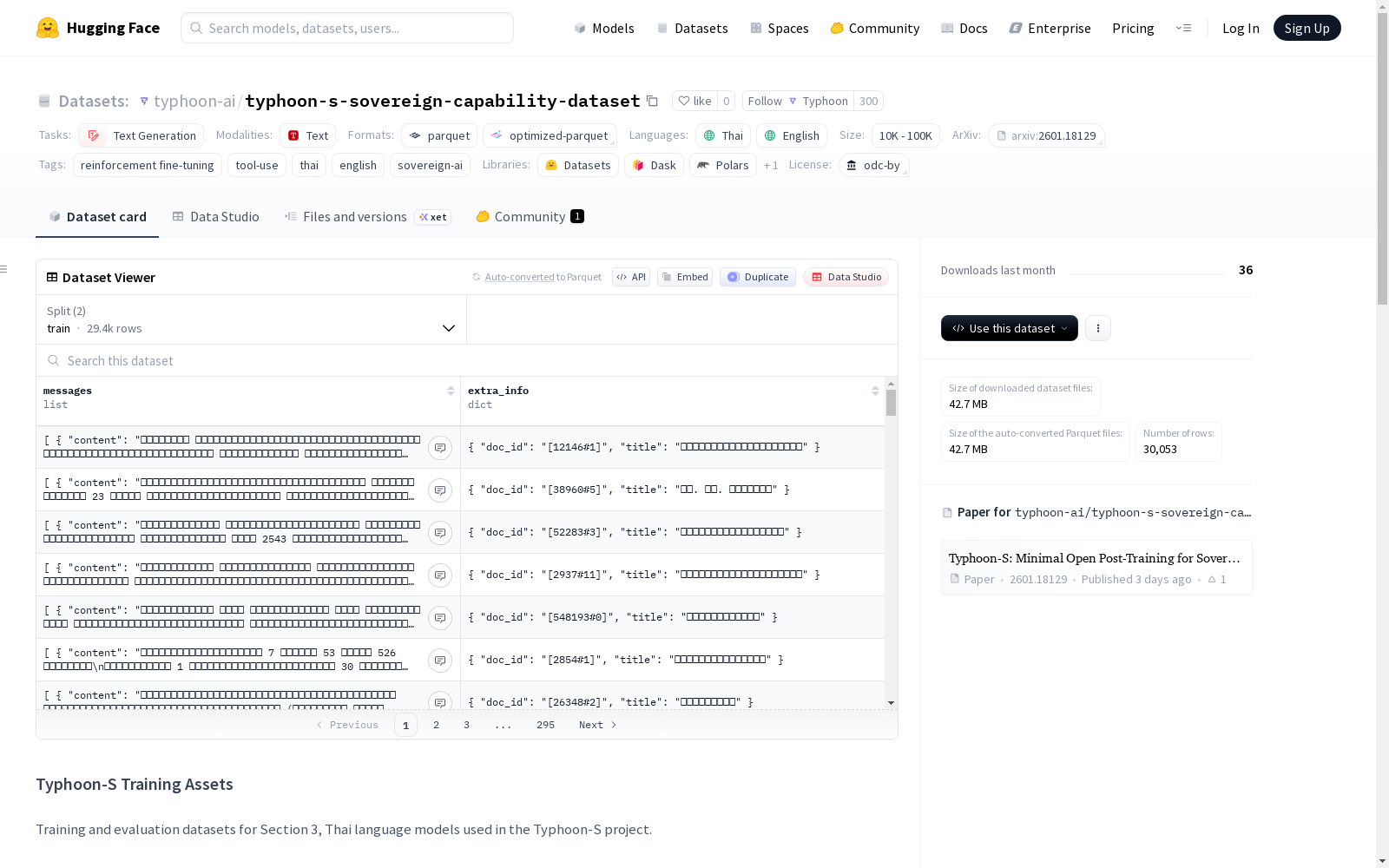Image resolution: width=1389 pixels, height=868 pixels.
Task: Open the Text Generation task tag
Action: [x=142, y=135]
